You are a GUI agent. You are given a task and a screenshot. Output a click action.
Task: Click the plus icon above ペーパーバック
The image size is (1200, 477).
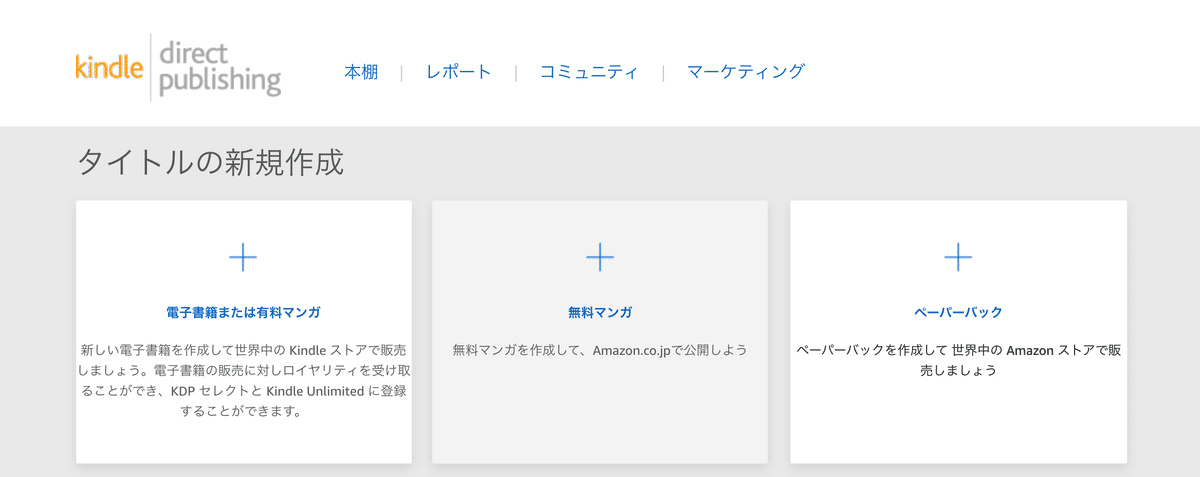click(x=958, y=257)
